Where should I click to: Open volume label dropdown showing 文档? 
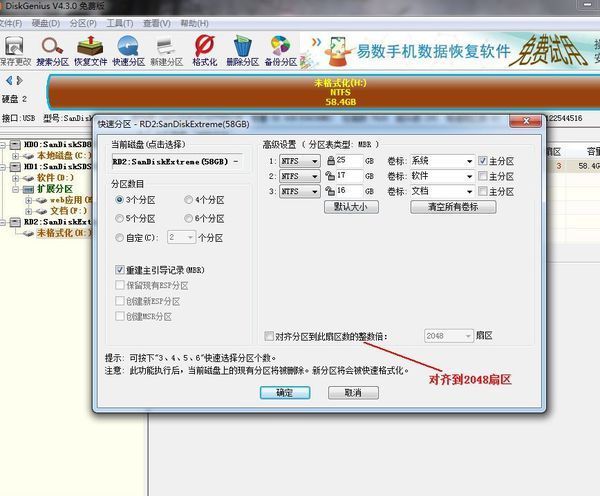[442, 191]
